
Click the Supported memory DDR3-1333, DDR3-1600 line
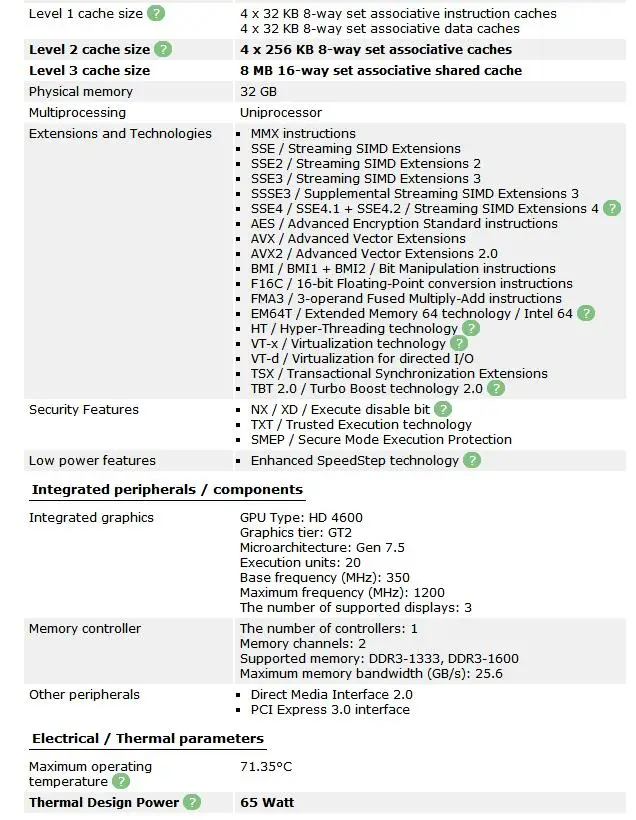click(379, 659)
